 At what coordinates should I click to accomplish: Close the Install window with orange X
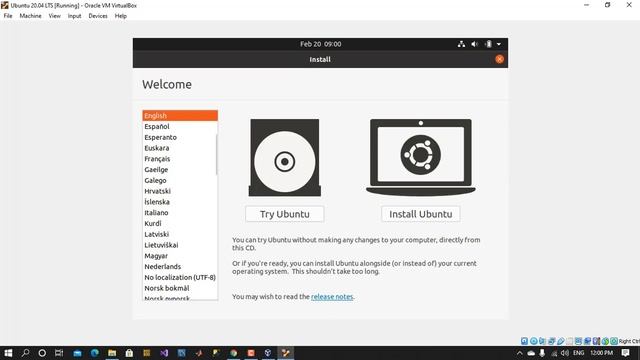(499, 59)
